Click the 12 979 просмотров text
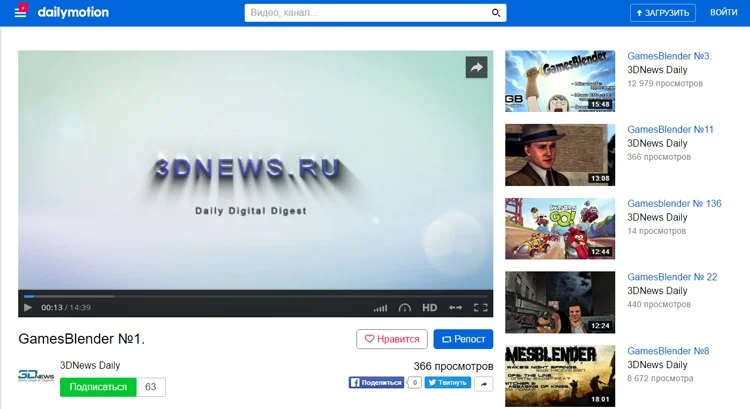This screenshot has height=409, width=750. pyautogui.click(x=665, y=83)
